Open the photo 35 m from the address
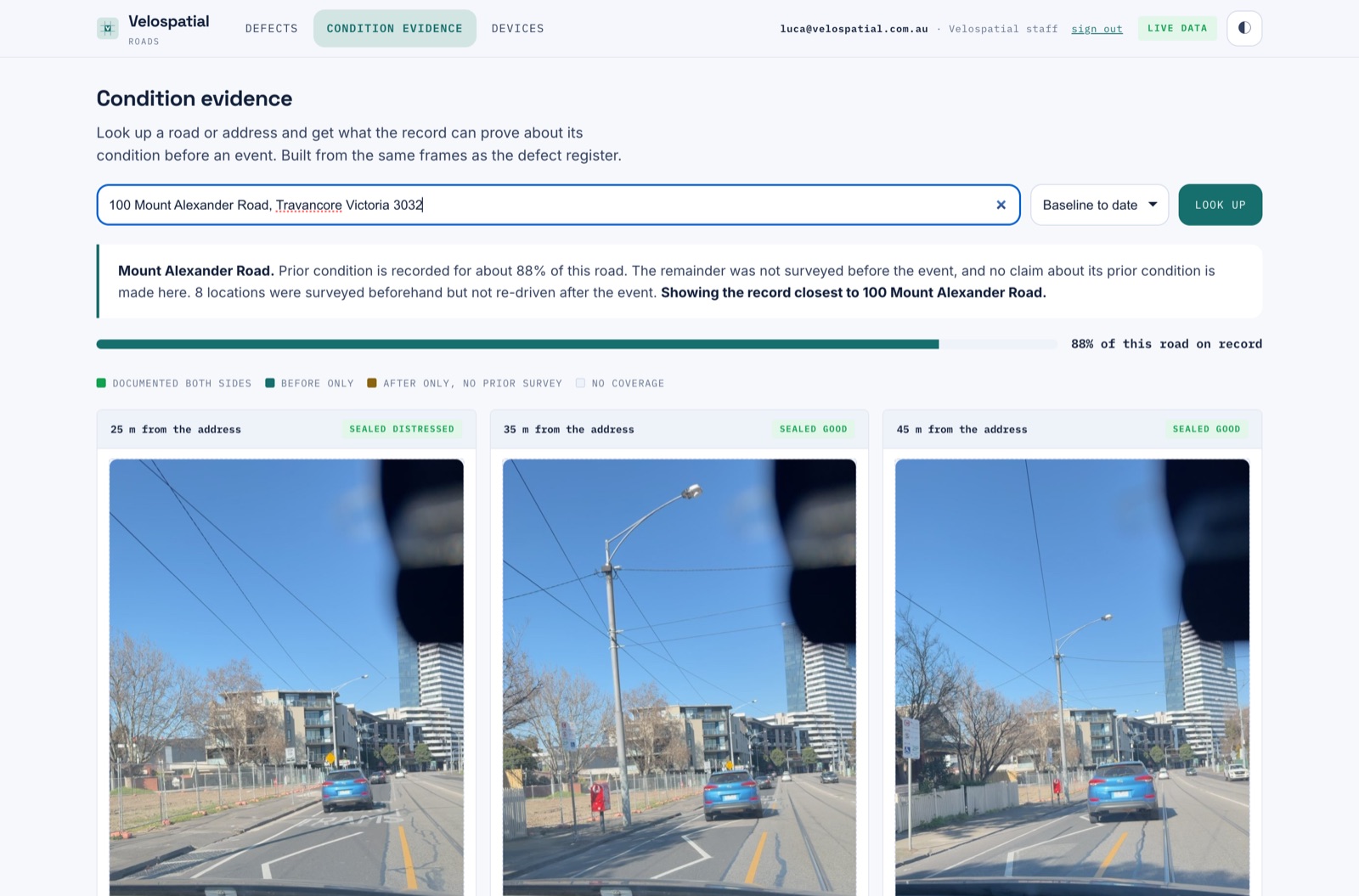1359x896 pixels. (679, 677)
